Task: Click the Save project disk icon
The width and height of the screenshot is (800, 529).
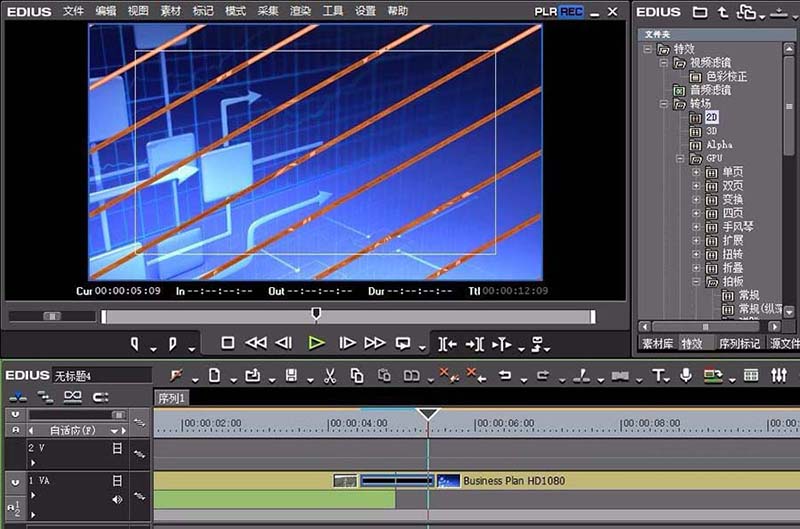Action: coord(291,376)
